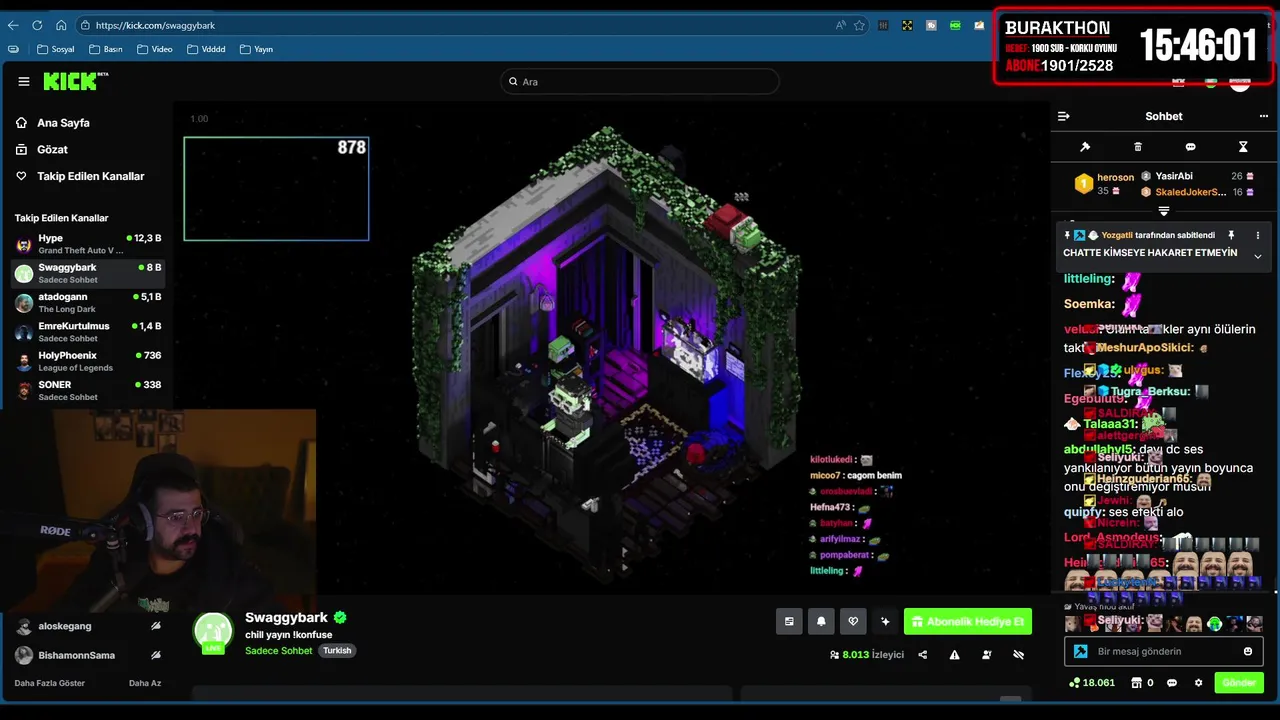
Task: Focus the Ara search field
Action: tap(640, 82)
